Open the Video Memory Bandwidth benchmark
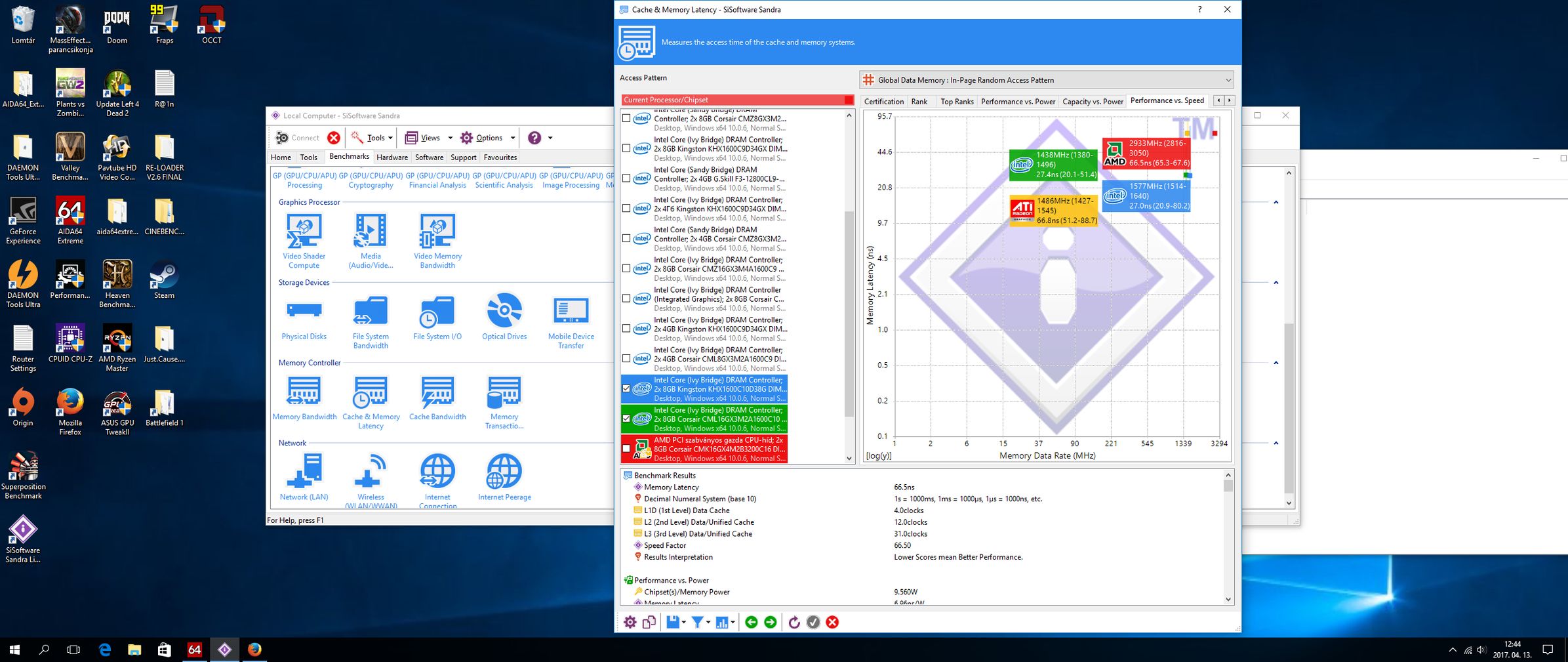 point(437,241)
